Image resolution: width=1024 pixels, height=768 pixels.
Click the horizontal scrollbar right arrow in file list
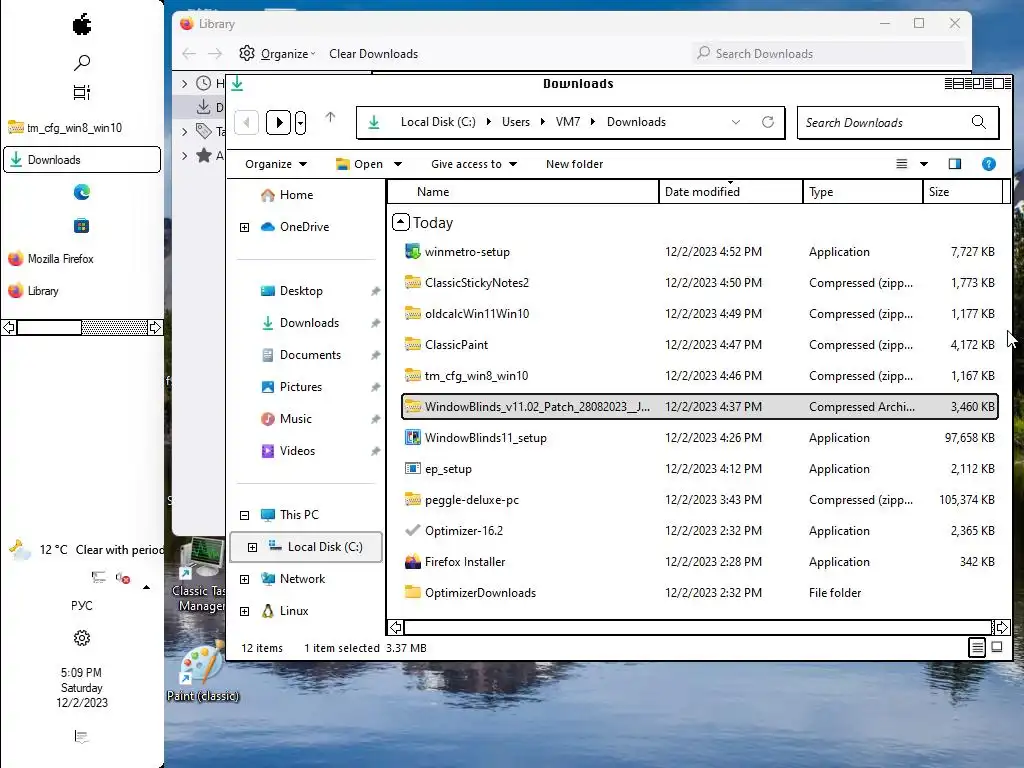(x=1002, y=628)
